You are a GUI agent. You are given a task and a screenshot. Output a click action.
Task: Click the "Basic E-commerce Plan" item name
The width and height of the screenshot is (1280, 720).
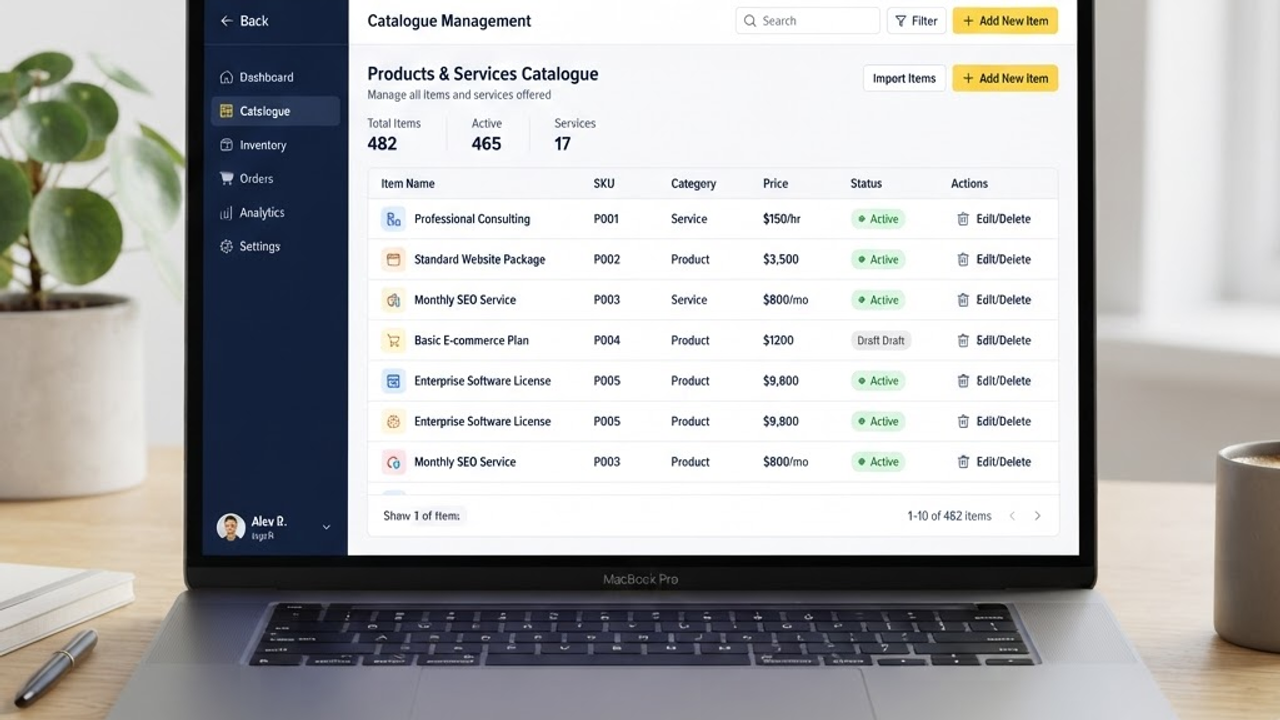coord(471,340)
